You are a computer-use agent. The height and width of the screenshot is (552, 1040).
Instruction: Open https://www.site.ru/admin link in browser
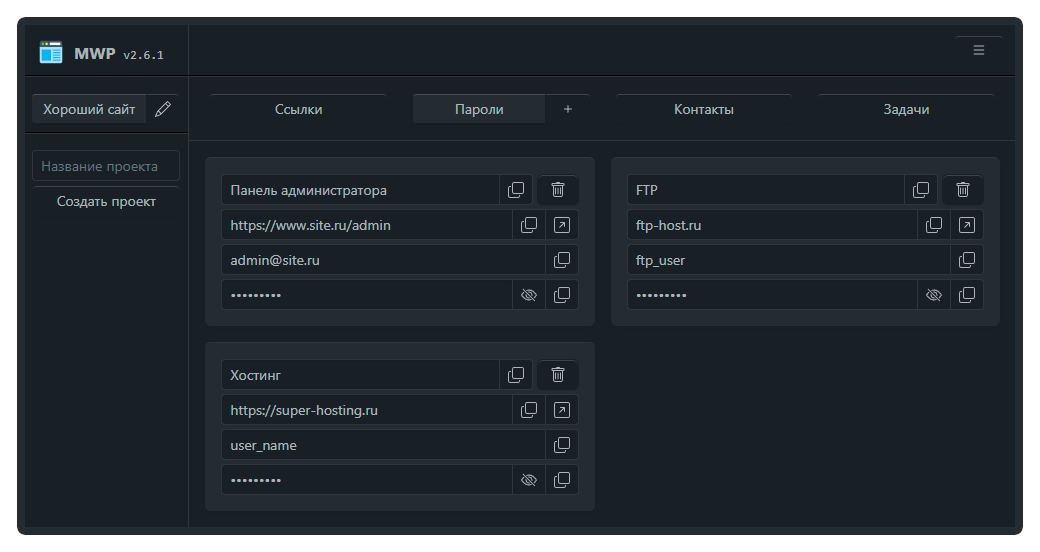(x=562, y=225)
